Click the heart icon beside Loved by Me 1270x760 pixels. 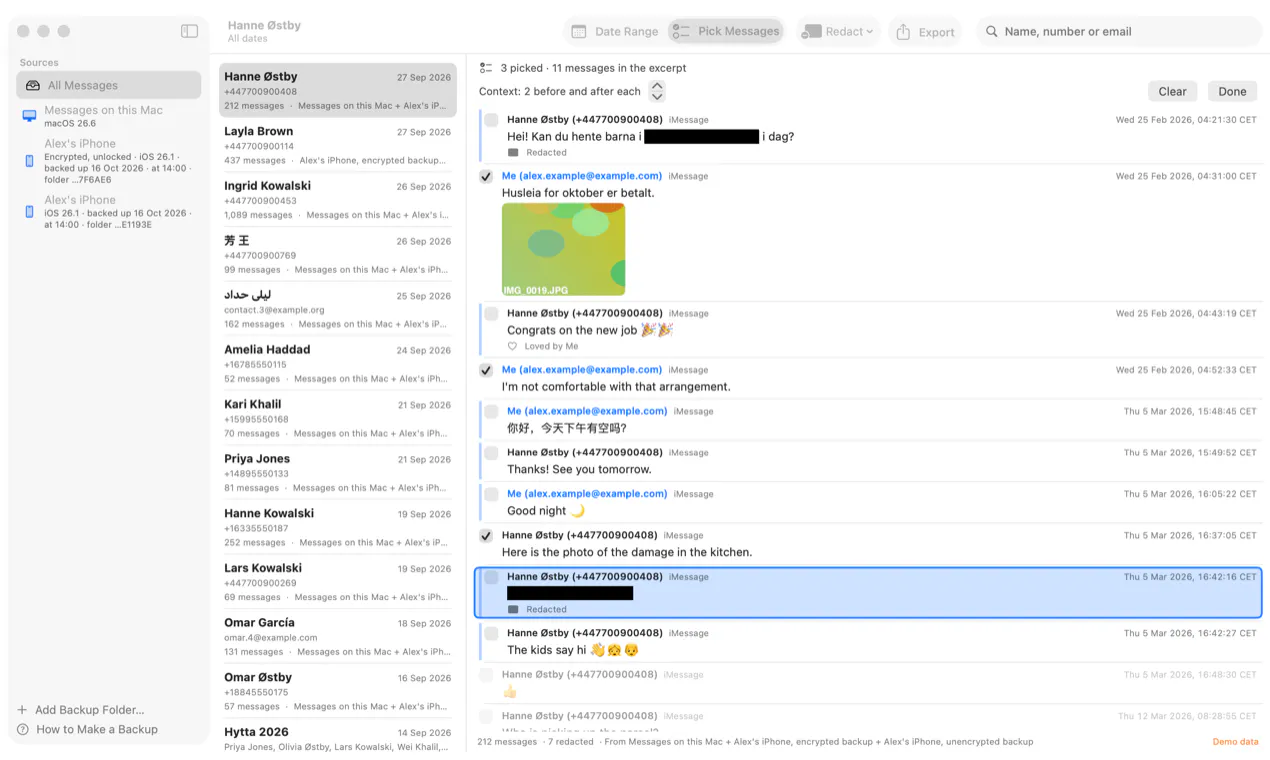(x=513, y=347)
